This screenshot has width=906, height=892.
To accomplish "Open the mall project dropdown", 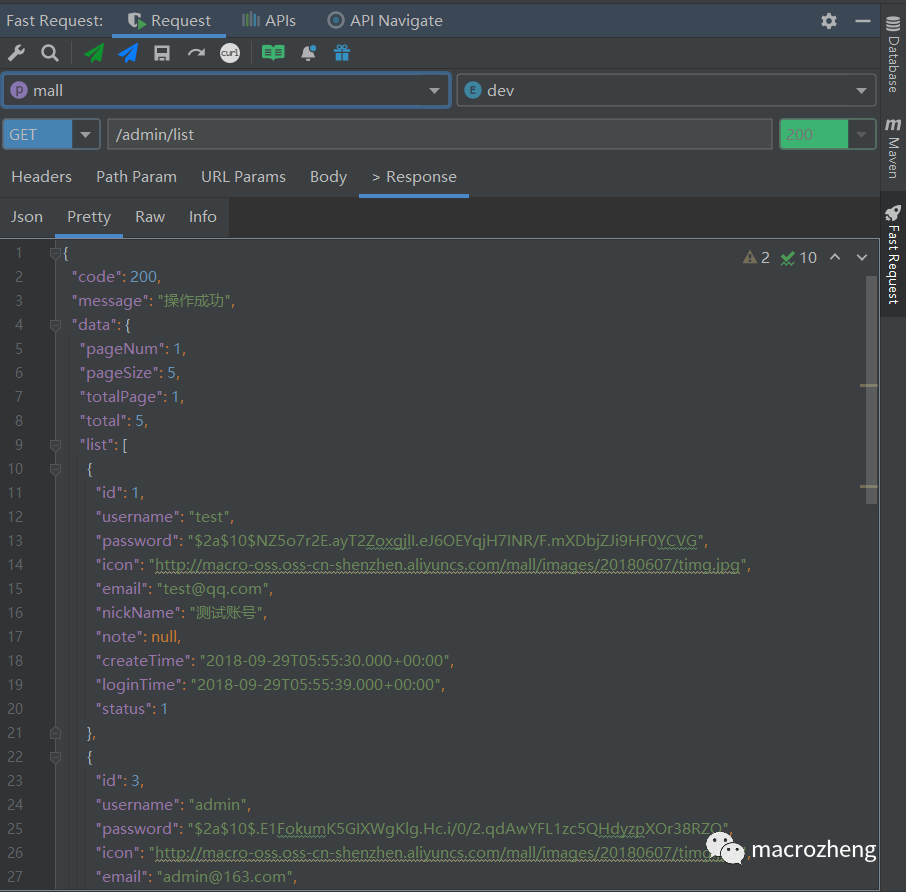I will (226, 90).
